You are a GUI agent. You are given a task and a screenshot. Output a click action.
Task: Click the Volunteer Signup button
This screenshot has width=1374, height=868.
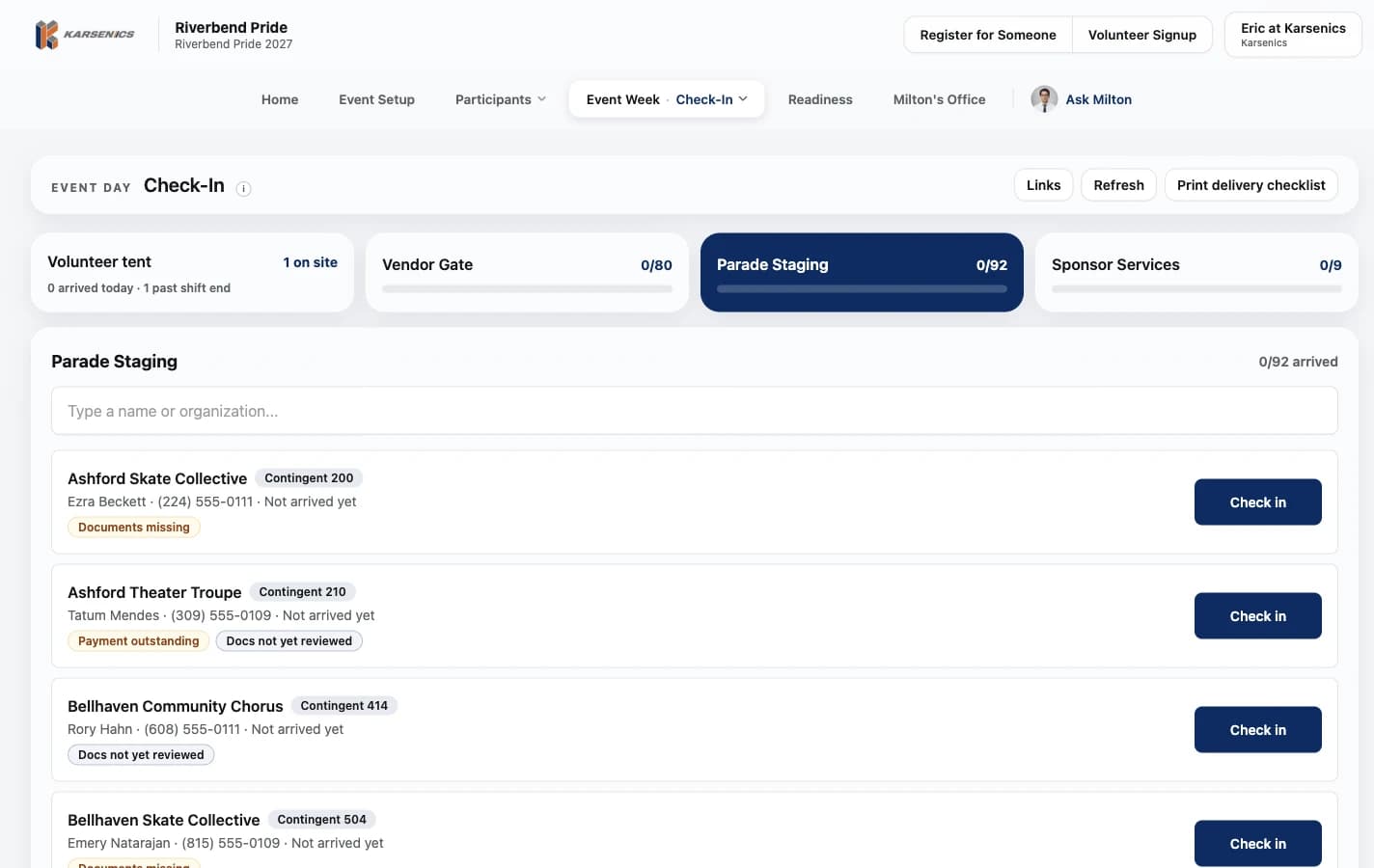1142,35
